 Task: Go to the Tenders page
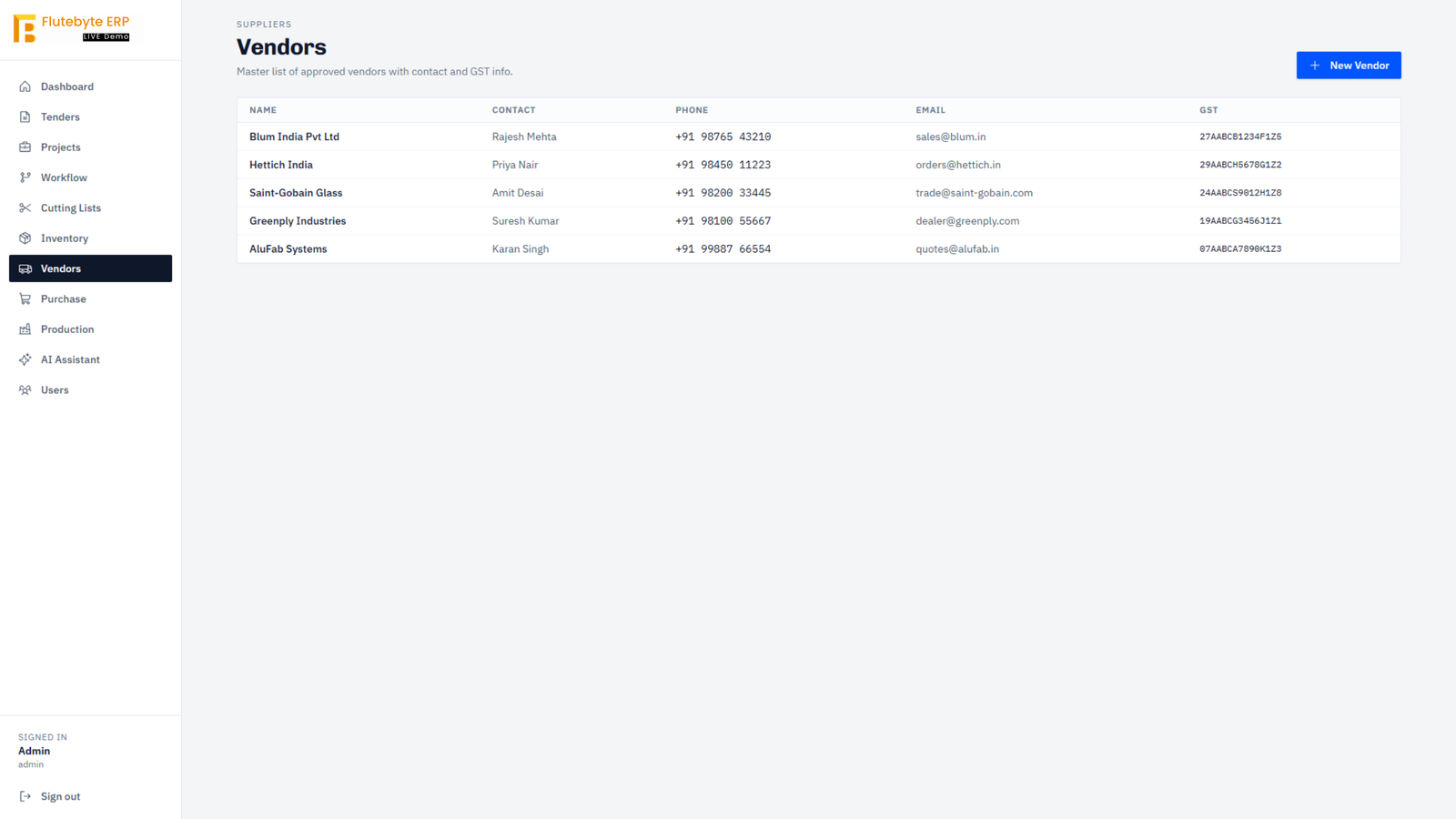[90, 116]
